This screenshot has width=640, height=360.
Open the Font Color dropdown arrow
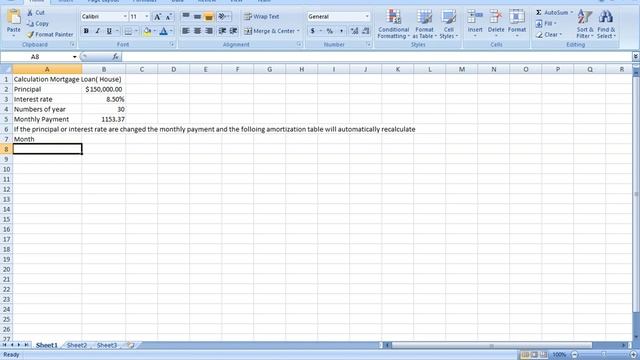click(171, 31)
